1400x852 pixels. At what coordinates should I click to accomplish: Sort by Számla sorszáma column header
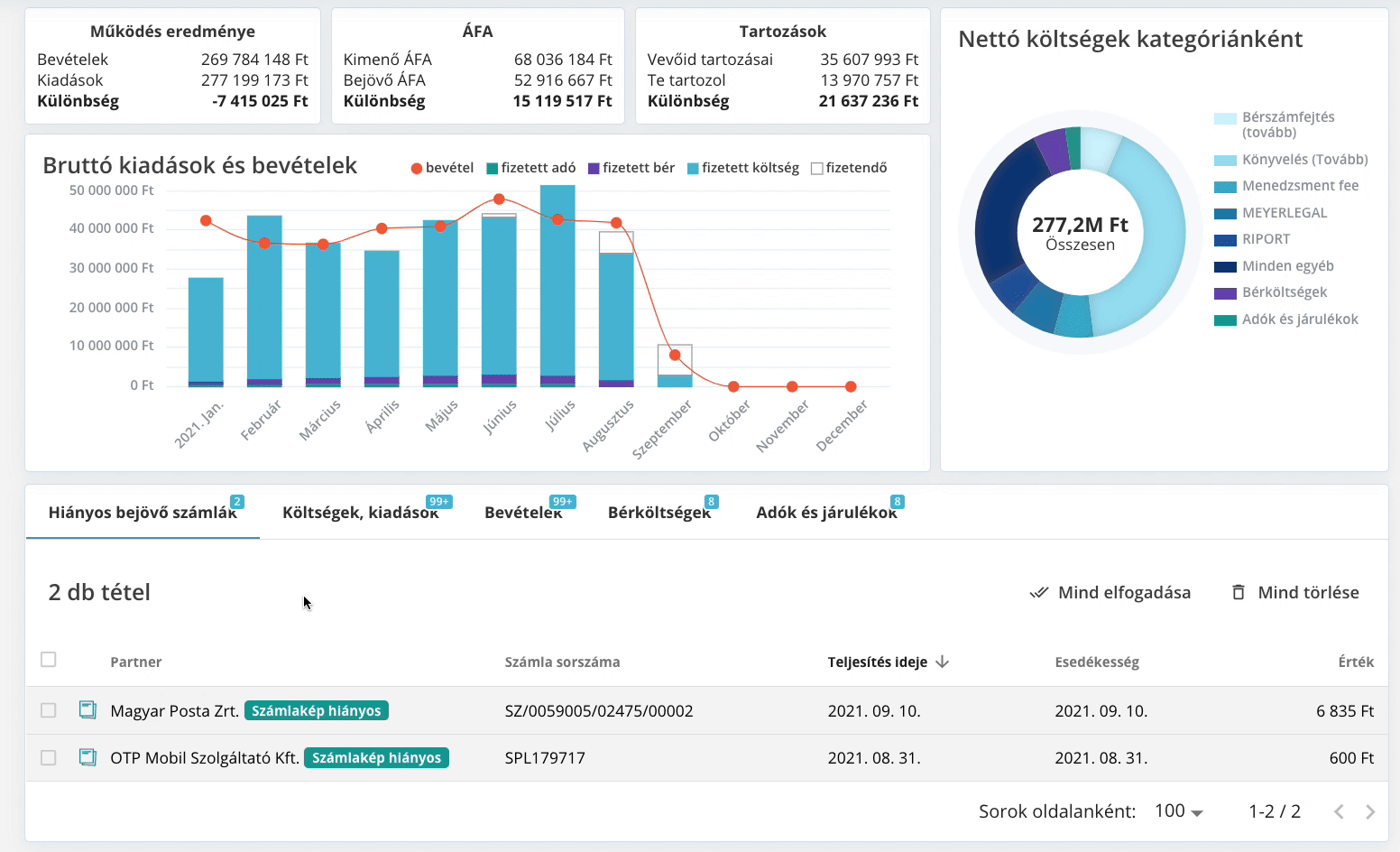(562, 662)
